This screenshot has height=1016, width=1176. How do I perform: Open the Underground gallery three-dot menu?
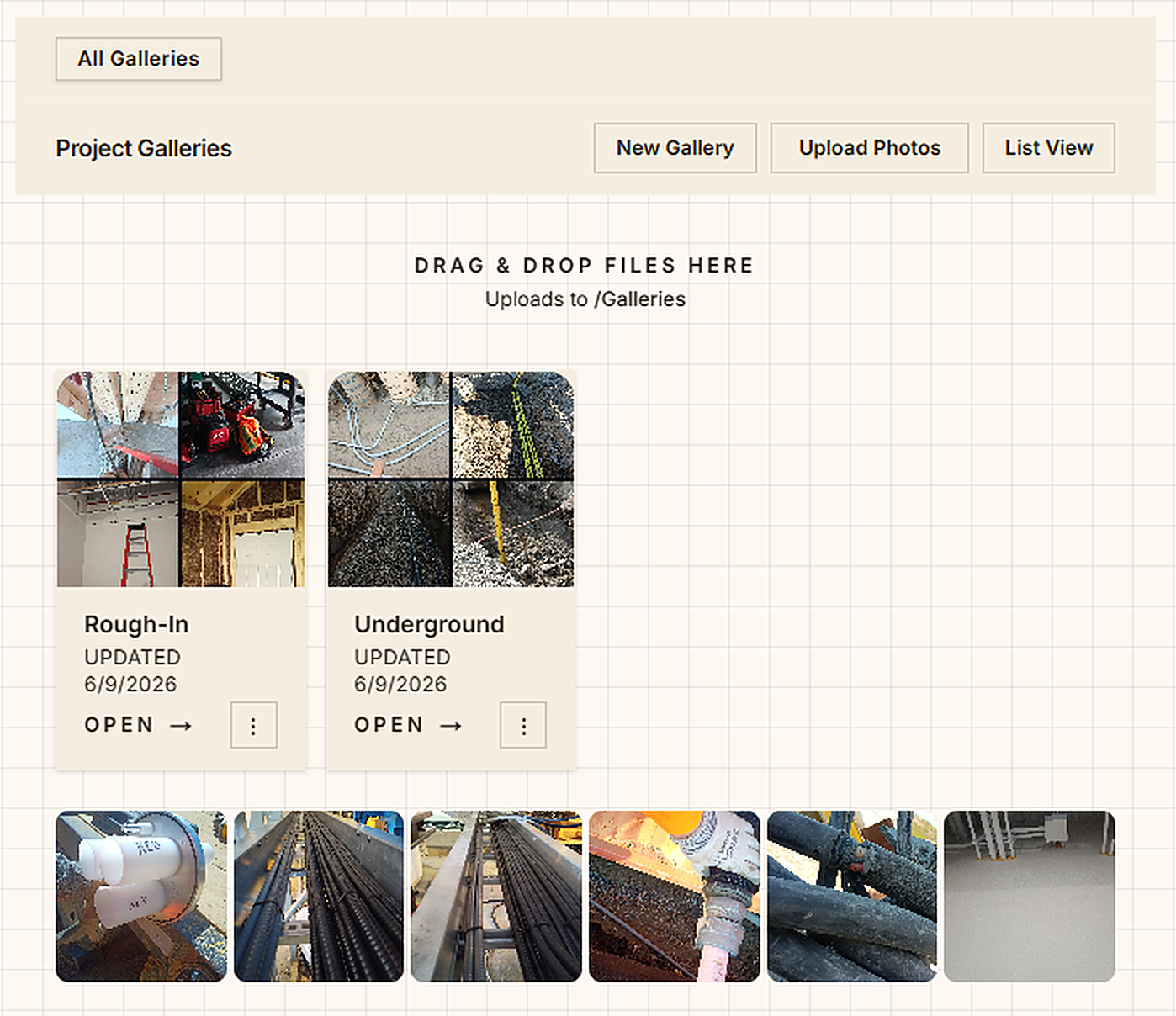pos(523,725)
